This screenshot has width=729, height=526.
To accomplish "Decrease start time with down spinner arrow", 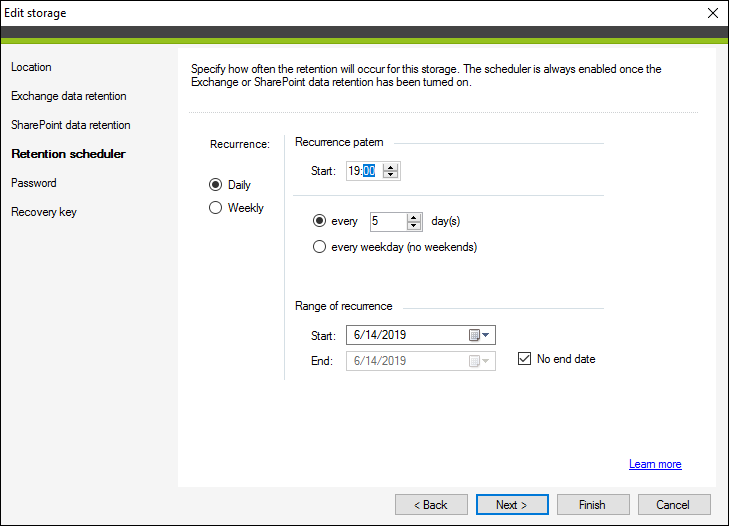I will (391, 175).
